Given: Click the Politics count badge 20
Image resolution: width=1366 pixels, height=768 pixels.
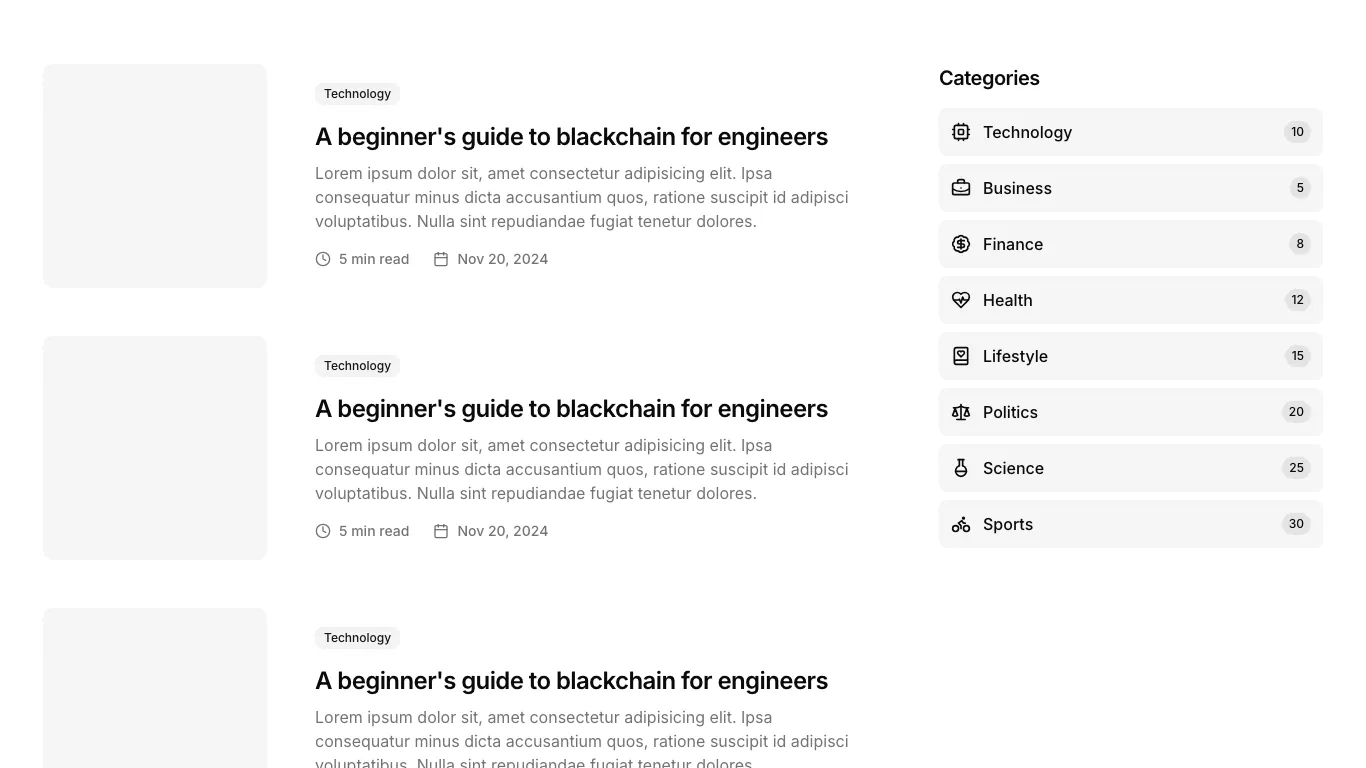Looking at the screenshot, I should tap(1296, 412).
